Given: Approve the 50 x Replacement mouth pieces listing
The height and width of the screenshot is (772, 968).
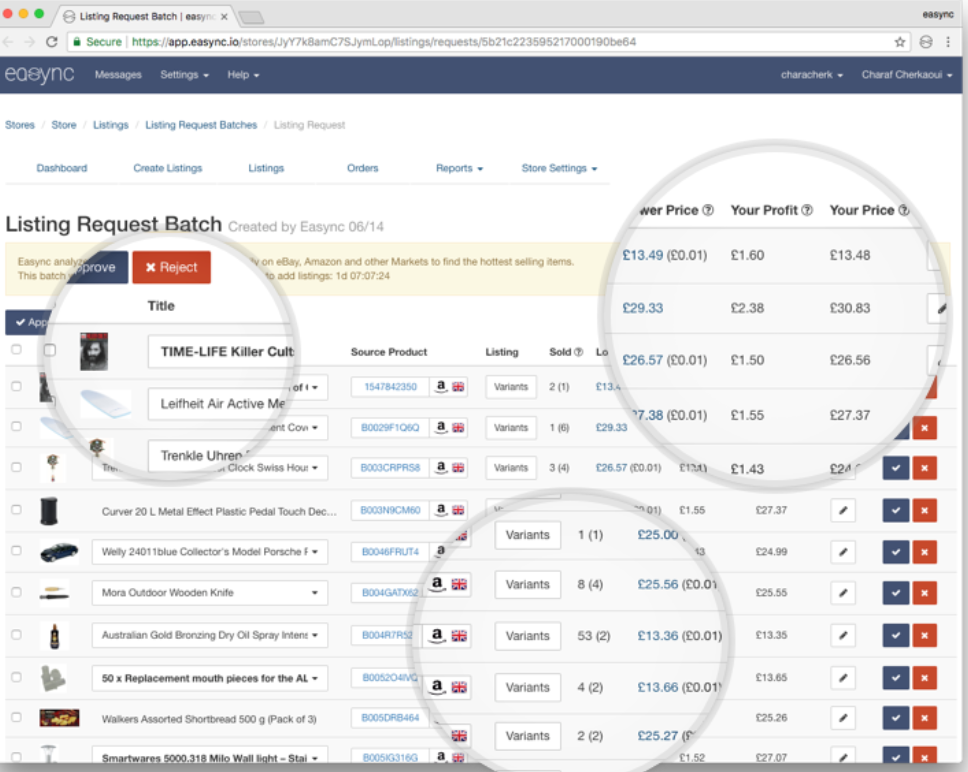Looking at the screenshot, I should tap(896, 678).
